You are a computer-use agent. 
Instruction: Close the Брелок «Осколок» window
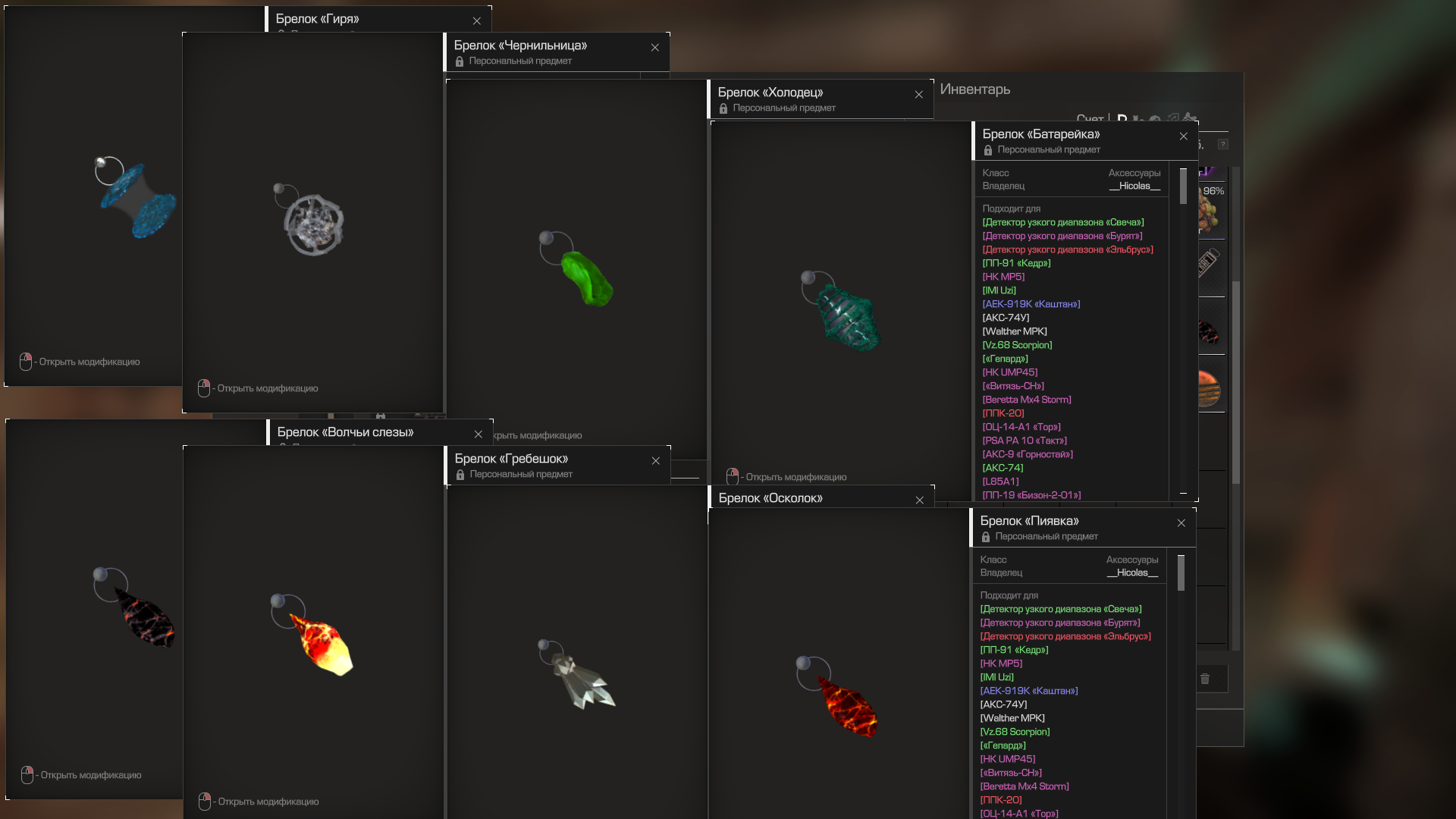point(920,500)
